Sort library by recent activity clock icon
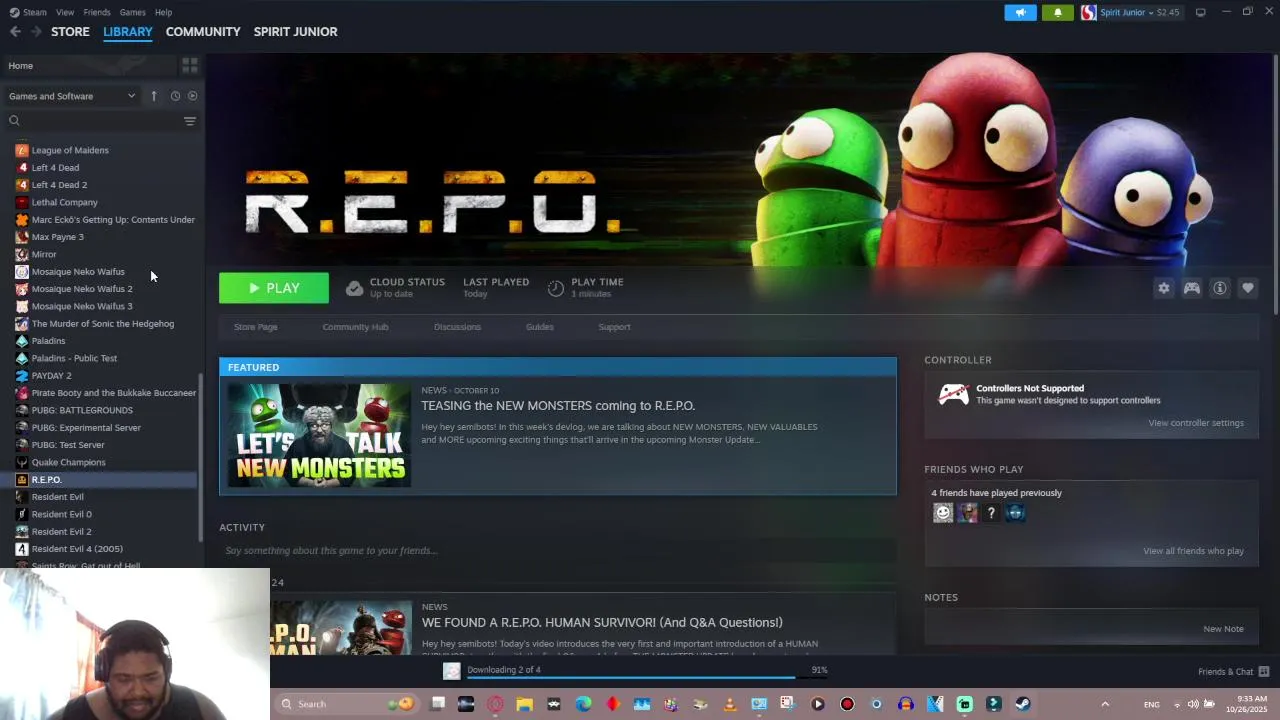The image size is (1280, 720). point(175,96)
